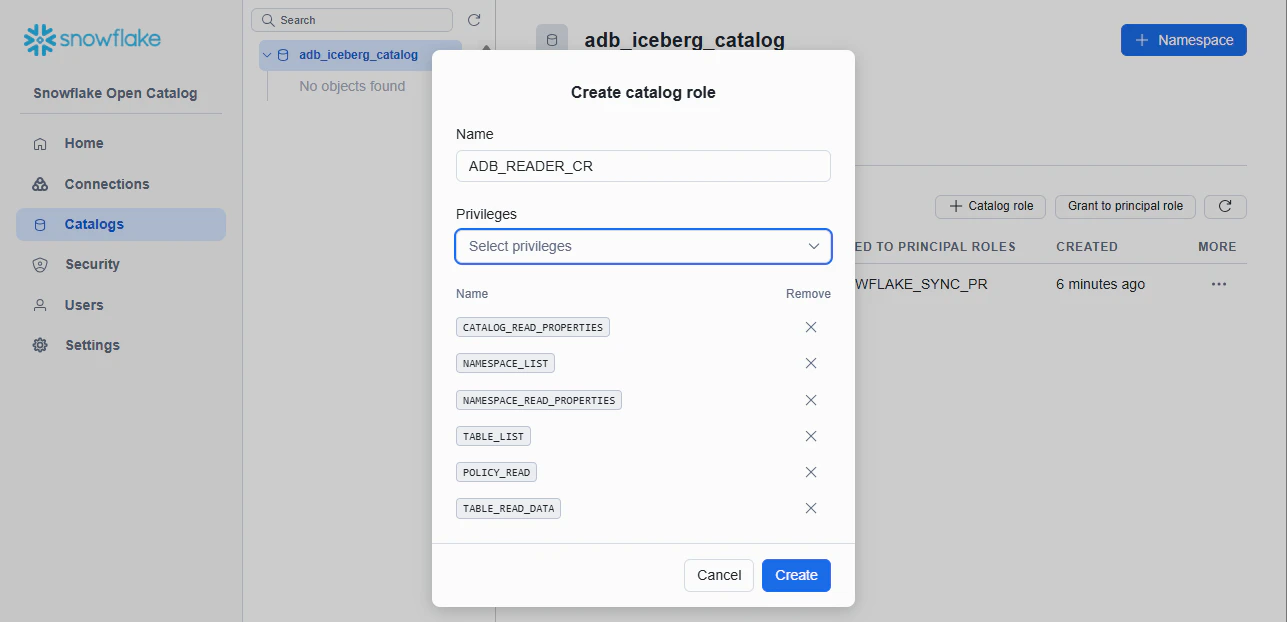
Task: Remove the CATALOG_READ_PROPERTIES privilege
Action: coord(811,327)
